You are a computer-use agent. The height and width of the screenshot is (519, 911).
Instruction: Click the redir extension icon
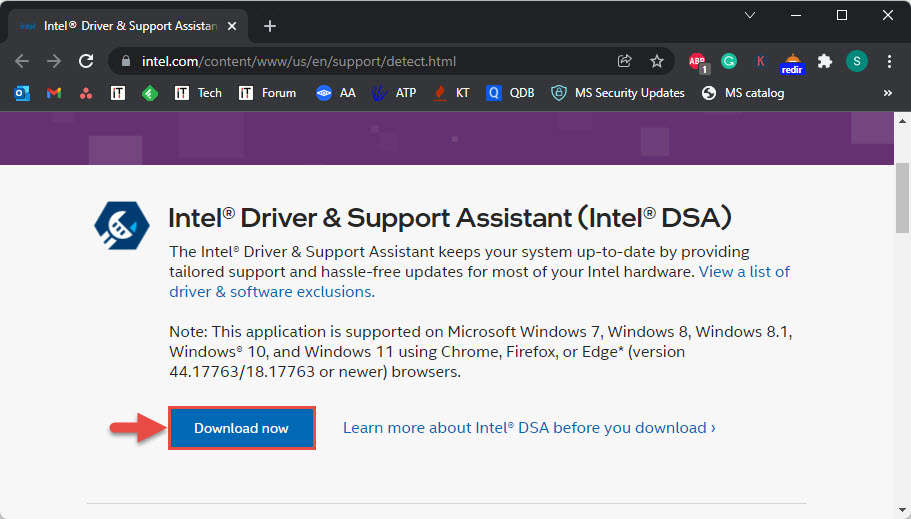[x=792, y=63]
